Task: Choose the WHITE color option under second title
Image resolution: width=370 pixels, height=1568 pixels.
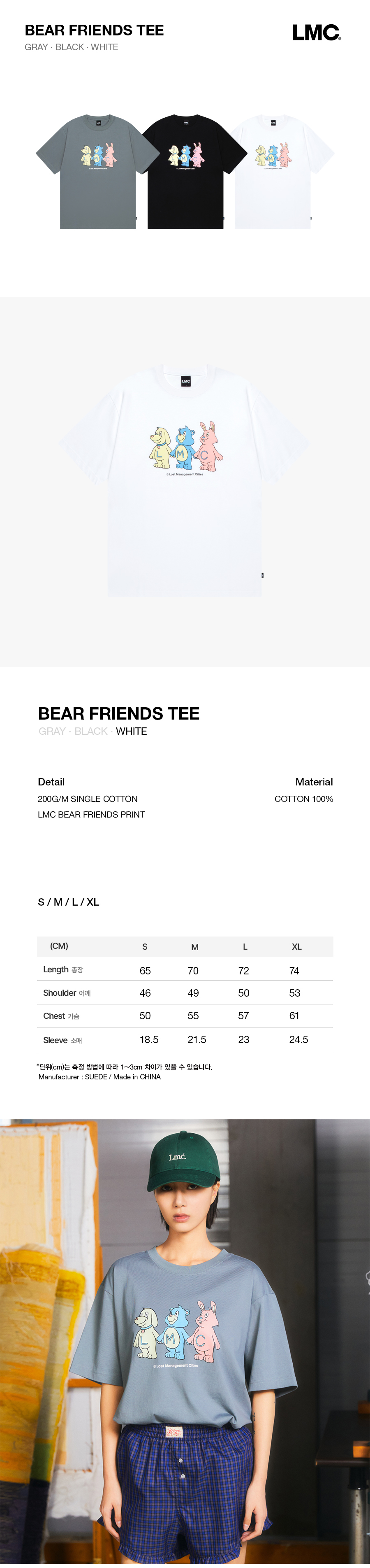Action: [131, 731]
